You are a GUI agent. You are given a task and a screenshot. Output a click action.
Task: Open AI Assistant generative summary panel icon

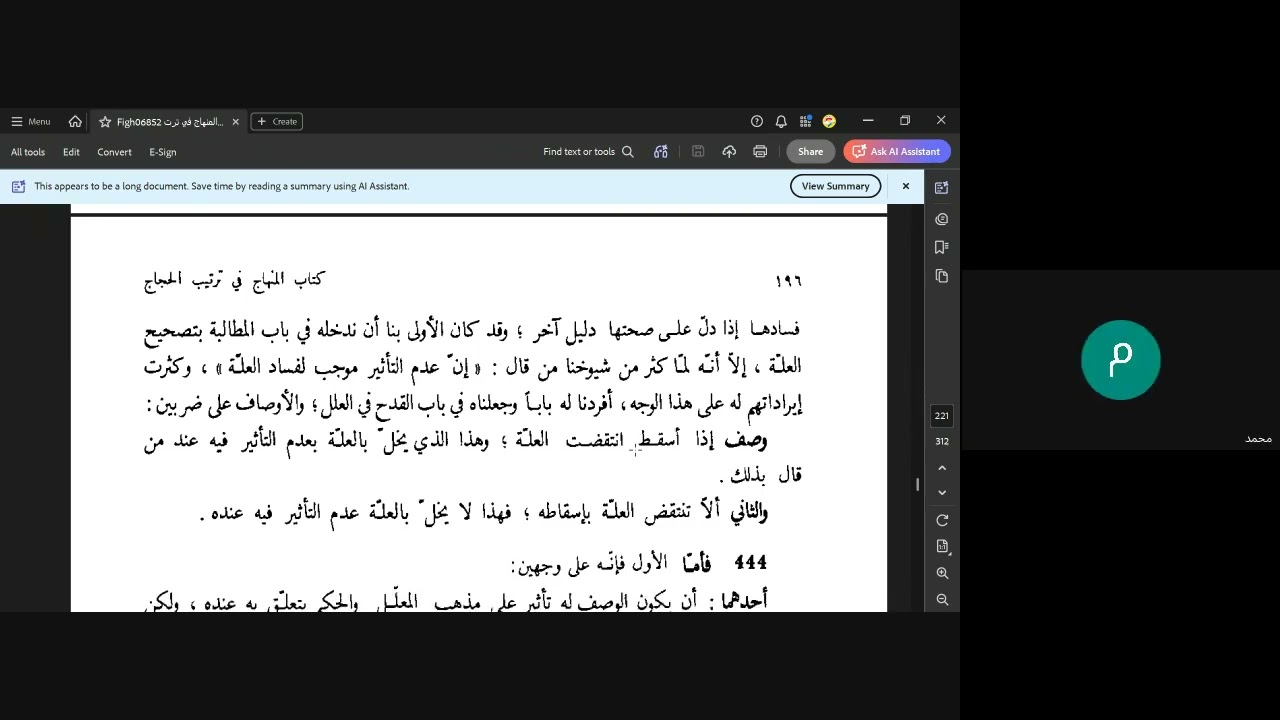pyautogui.click(x=942, y=188)
